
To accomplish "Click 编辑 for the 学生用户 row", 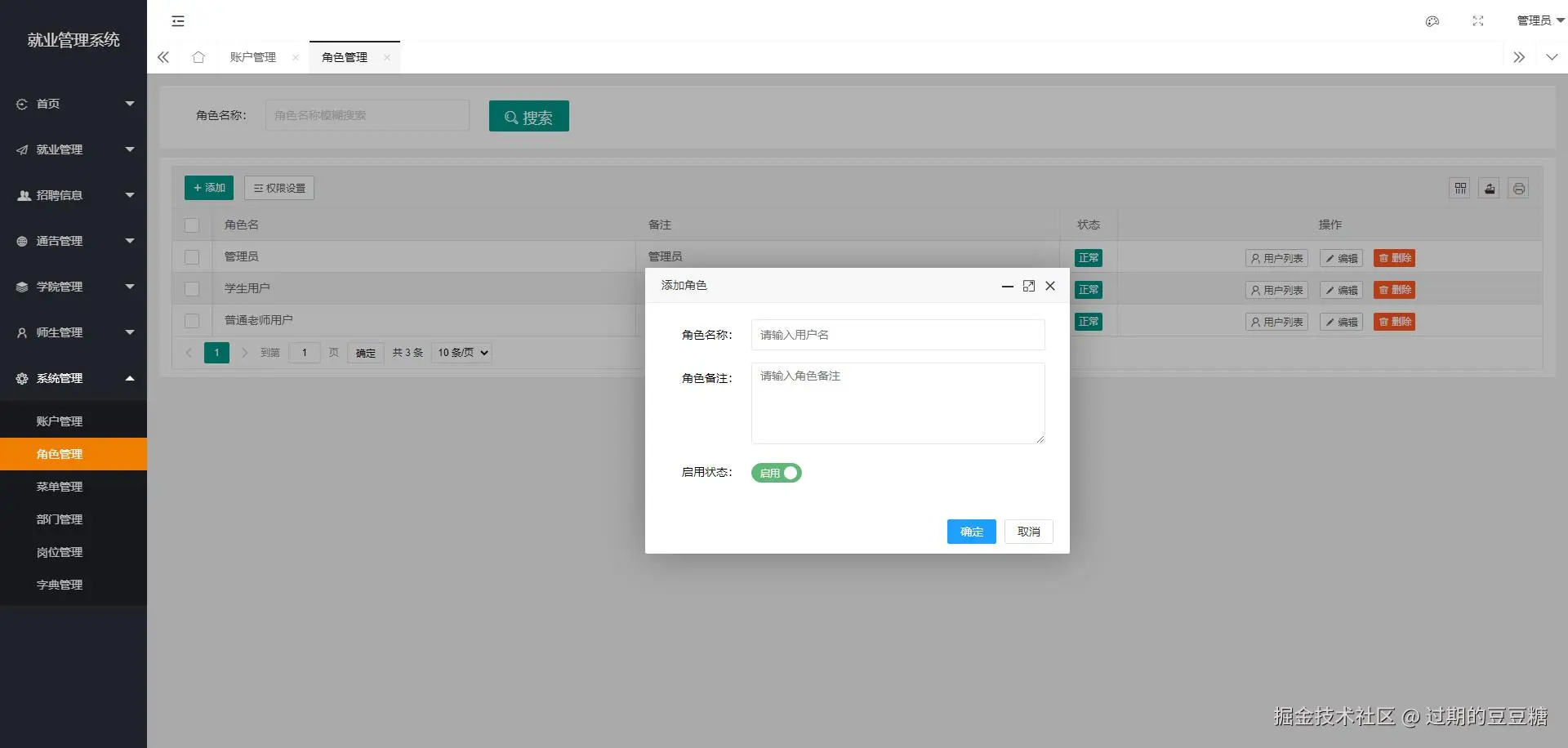I will [1341, 290].
